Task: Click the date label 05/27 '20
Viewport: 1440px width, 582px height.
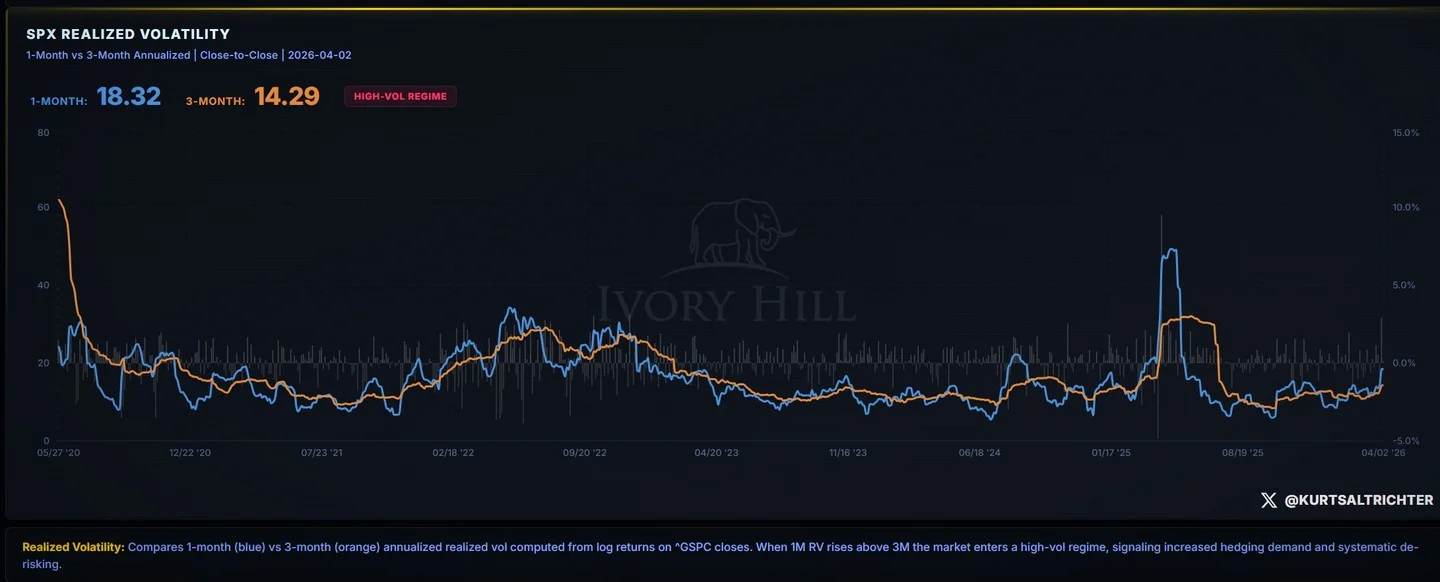Action: (59, 453)
